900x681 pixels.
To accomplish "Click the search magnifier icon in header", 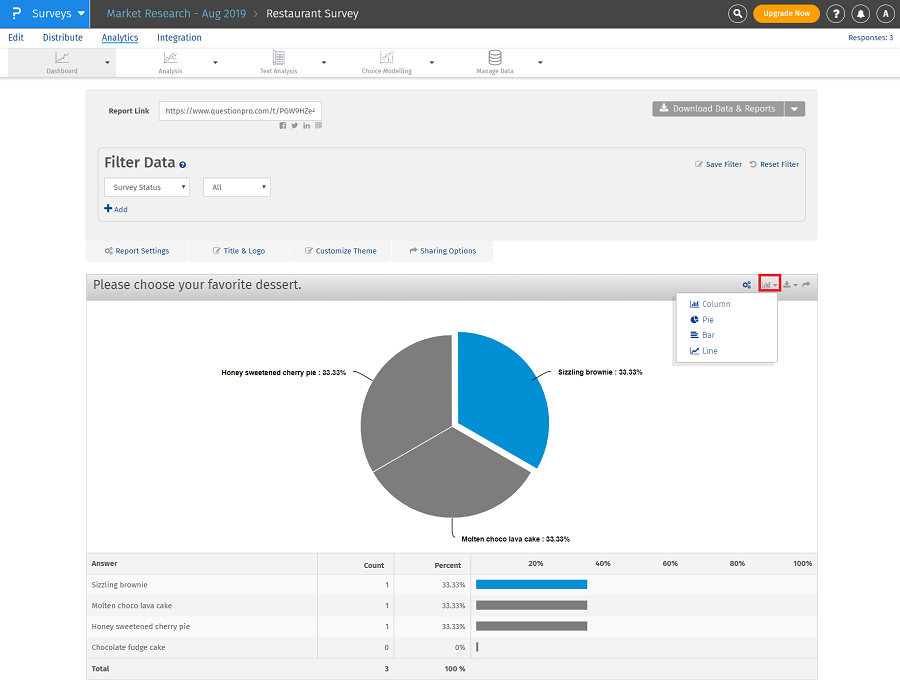I will 737,14.
